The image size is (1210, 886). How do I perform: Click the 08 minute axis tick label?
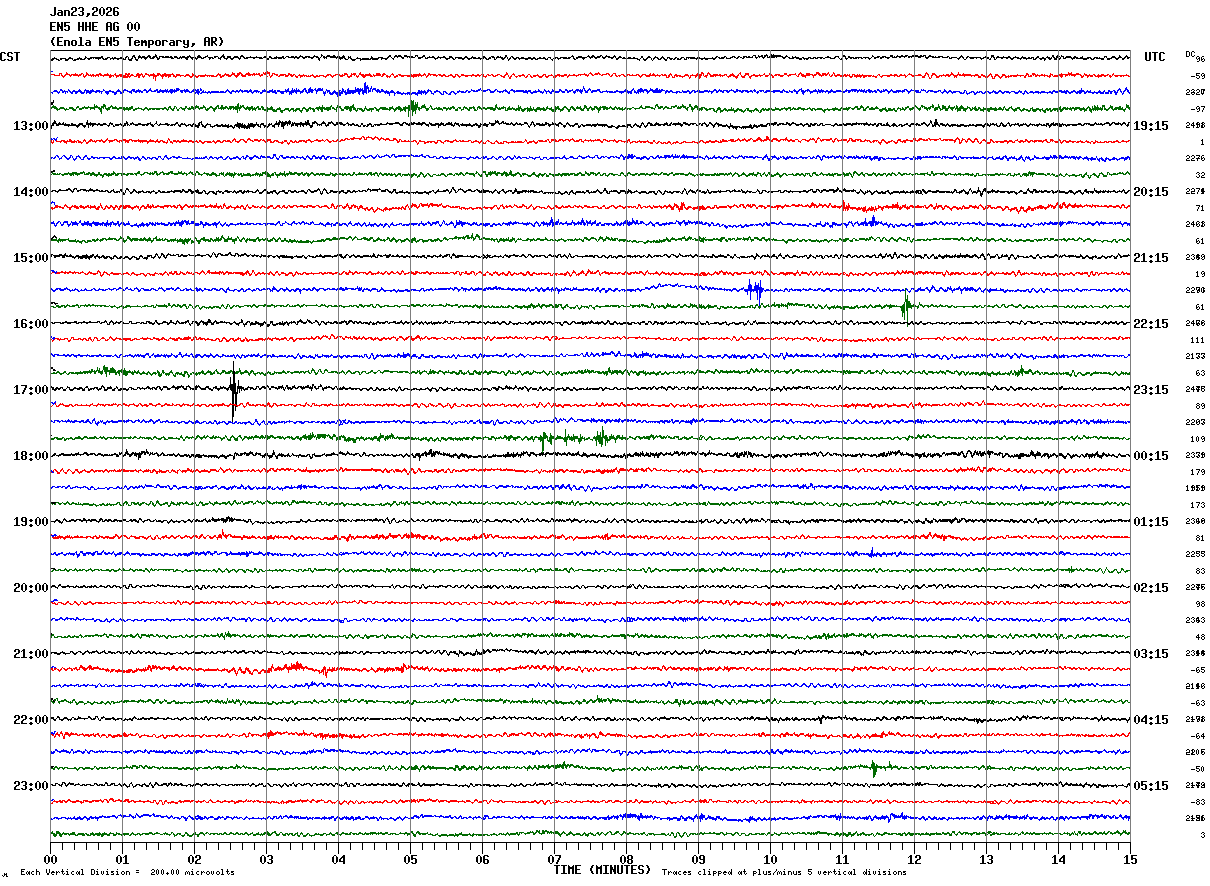tap(626, 859)
